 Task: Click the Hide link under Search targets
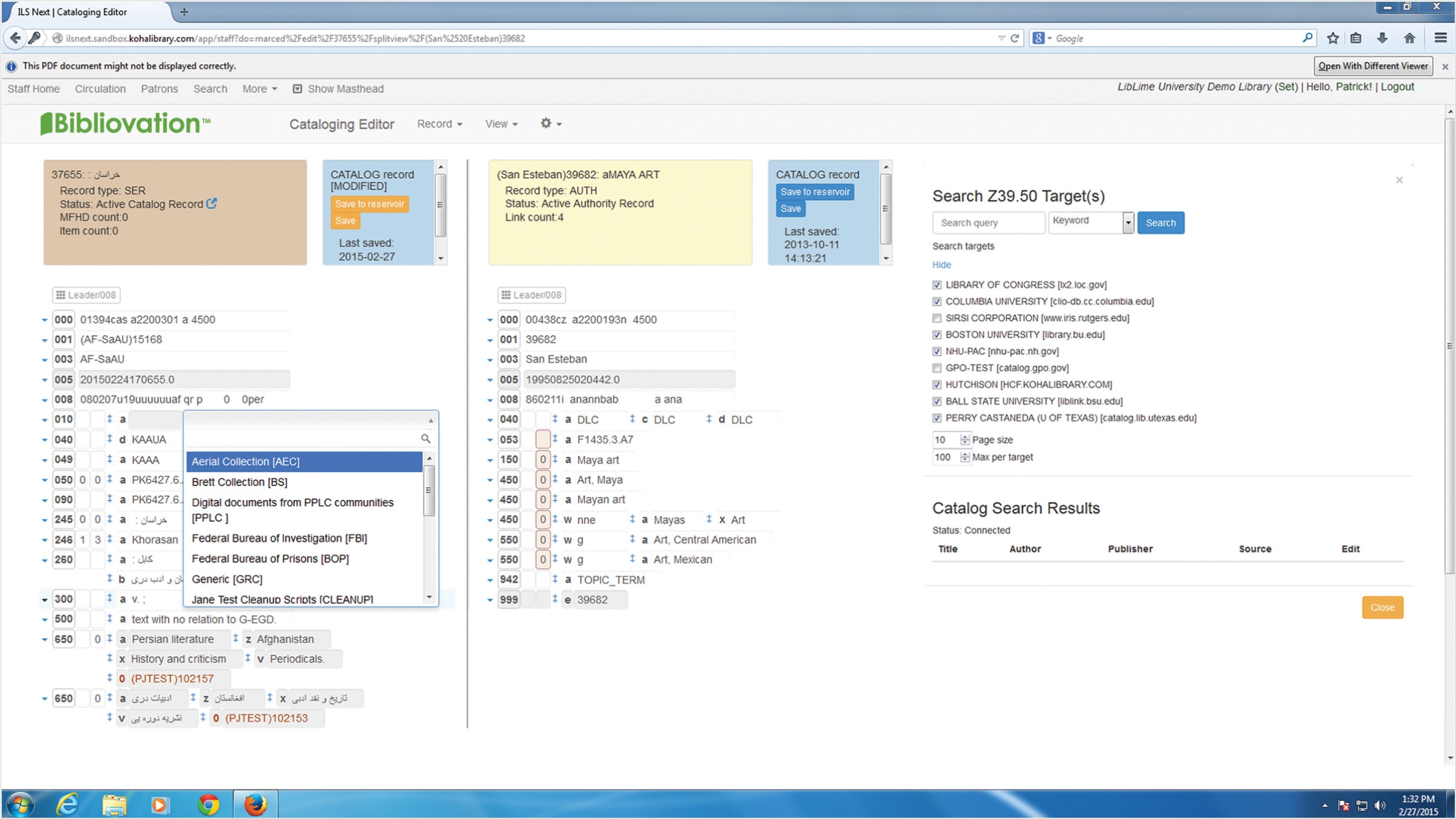click(x=941, y=265)
